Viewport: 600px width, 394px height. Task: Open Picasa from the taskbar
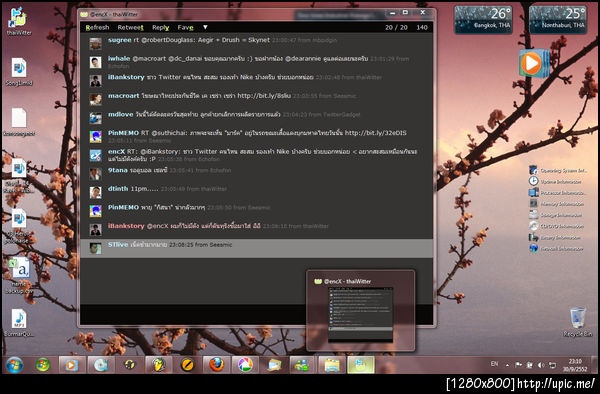[245, 365]
